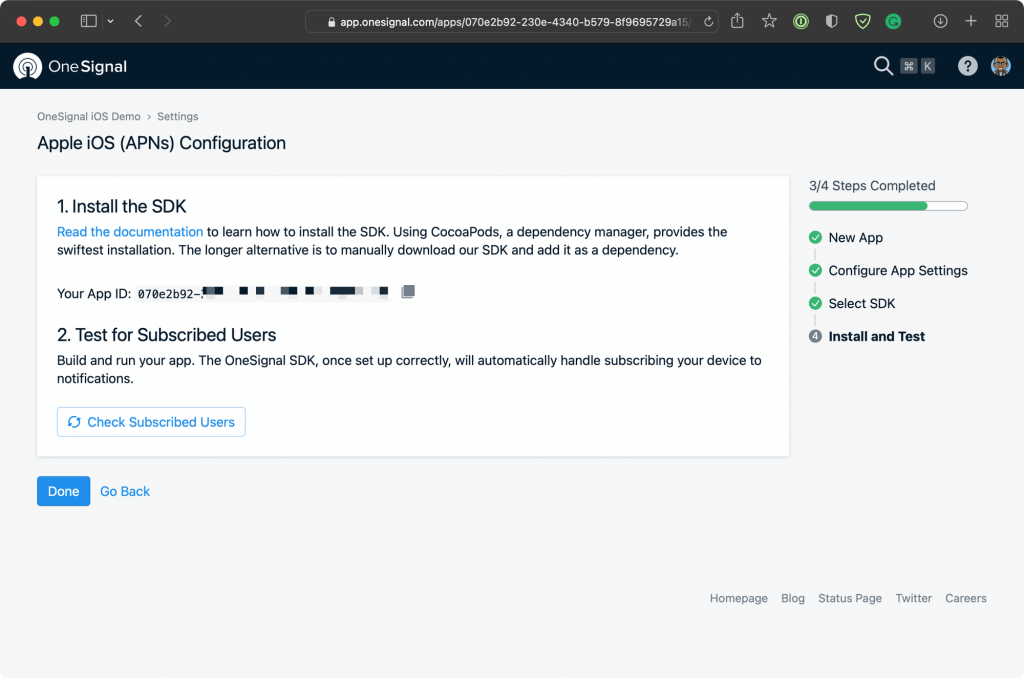Bookmark page with the star icon

[x=769, y=22]
